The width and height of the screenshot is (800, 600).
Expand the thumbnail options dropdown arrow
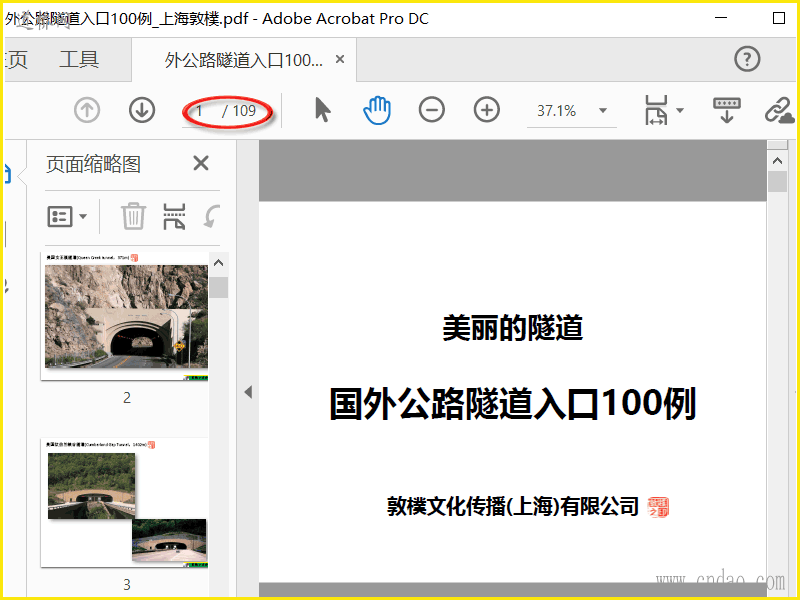83,216
